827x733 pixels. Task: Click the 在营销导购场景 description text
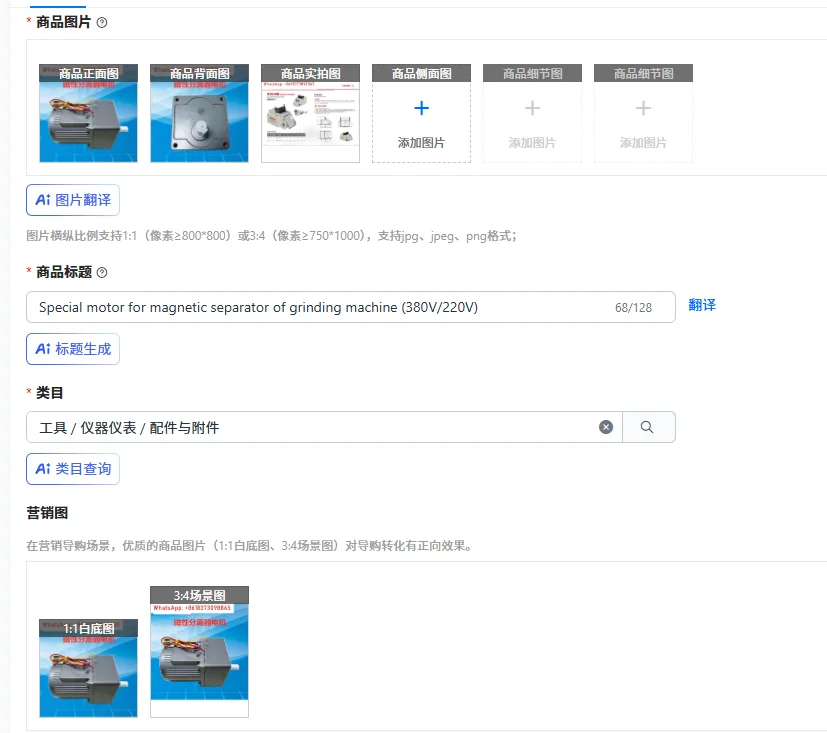point(249,545)
